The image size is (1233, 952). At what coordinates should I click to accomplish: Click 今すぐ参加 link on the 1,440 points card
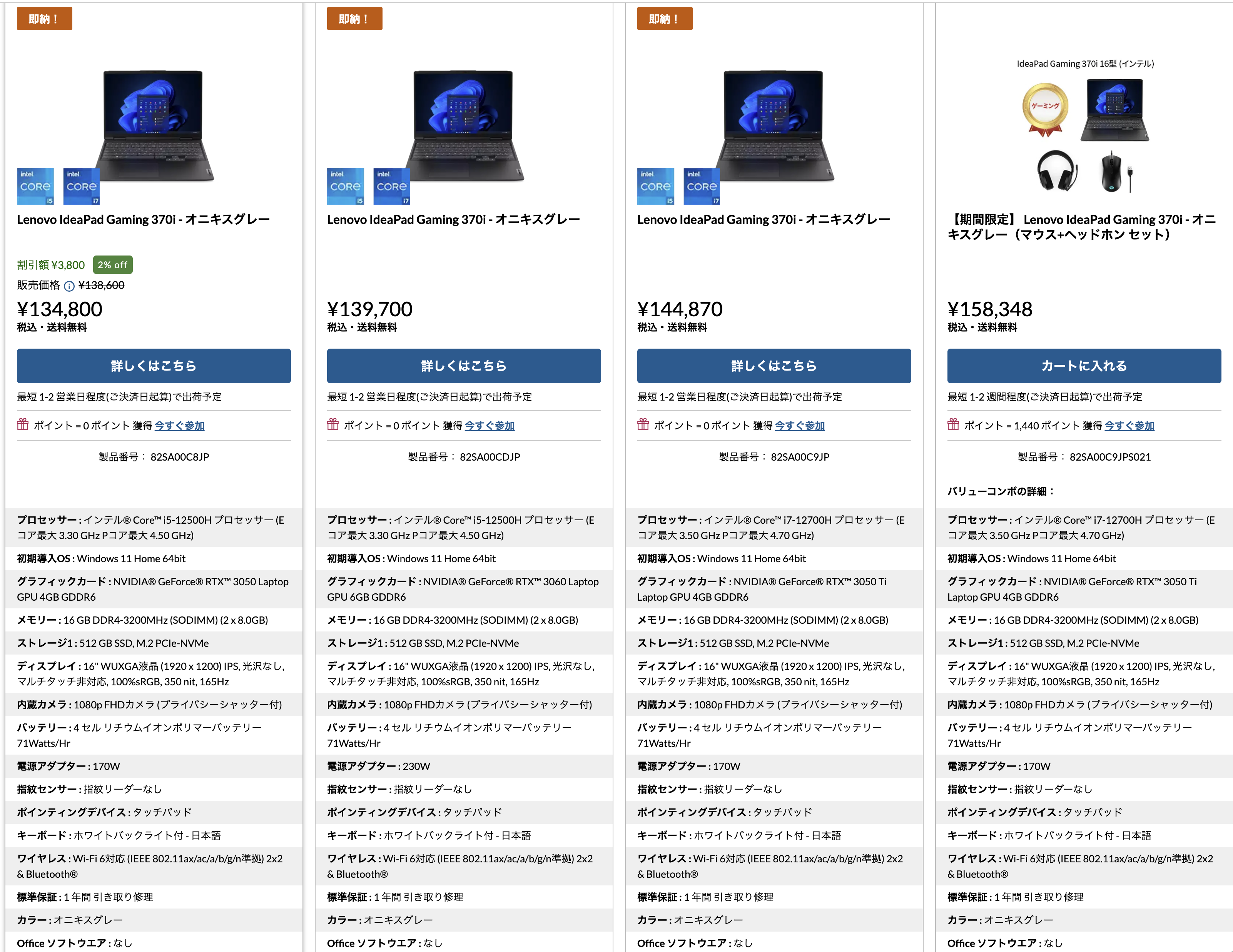click(1129, 426)
